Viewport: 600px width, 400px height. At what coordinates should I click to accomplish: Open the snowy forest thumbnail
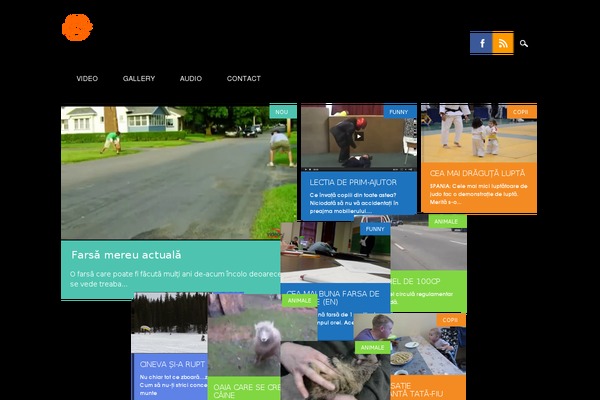170,323
